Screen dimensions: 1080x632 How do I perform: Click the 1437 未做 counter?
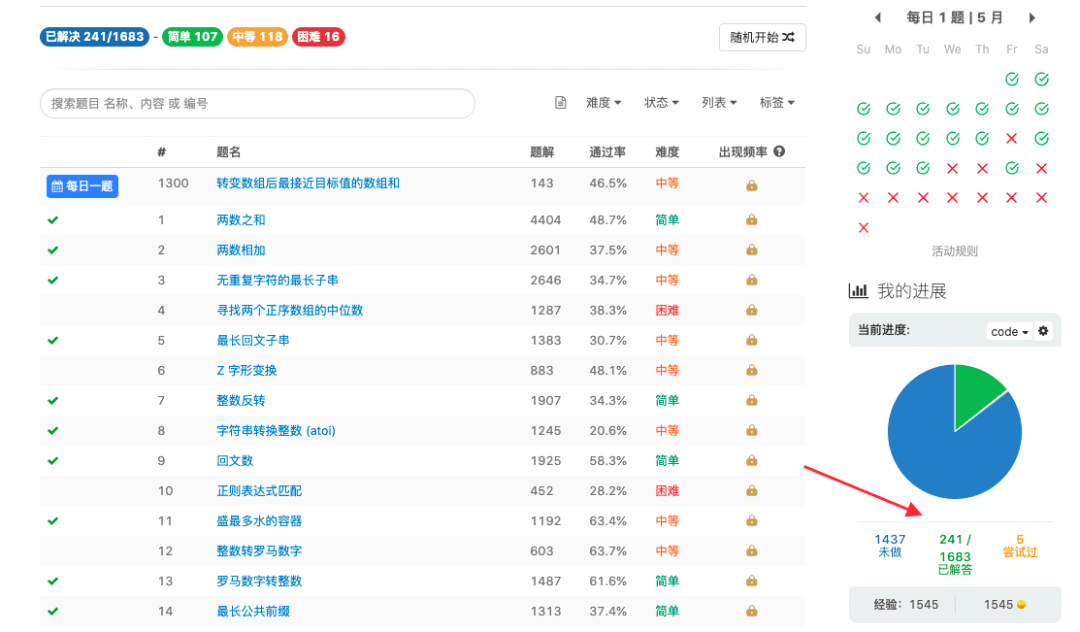pyautogui.click(x=890, y=545)
